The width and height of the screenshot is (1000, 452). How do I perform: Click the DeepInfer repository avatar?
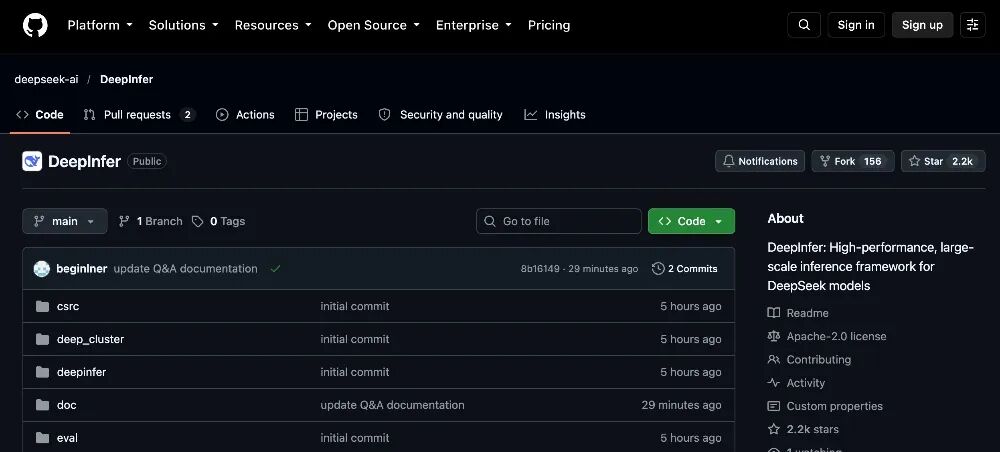[32, 161]
